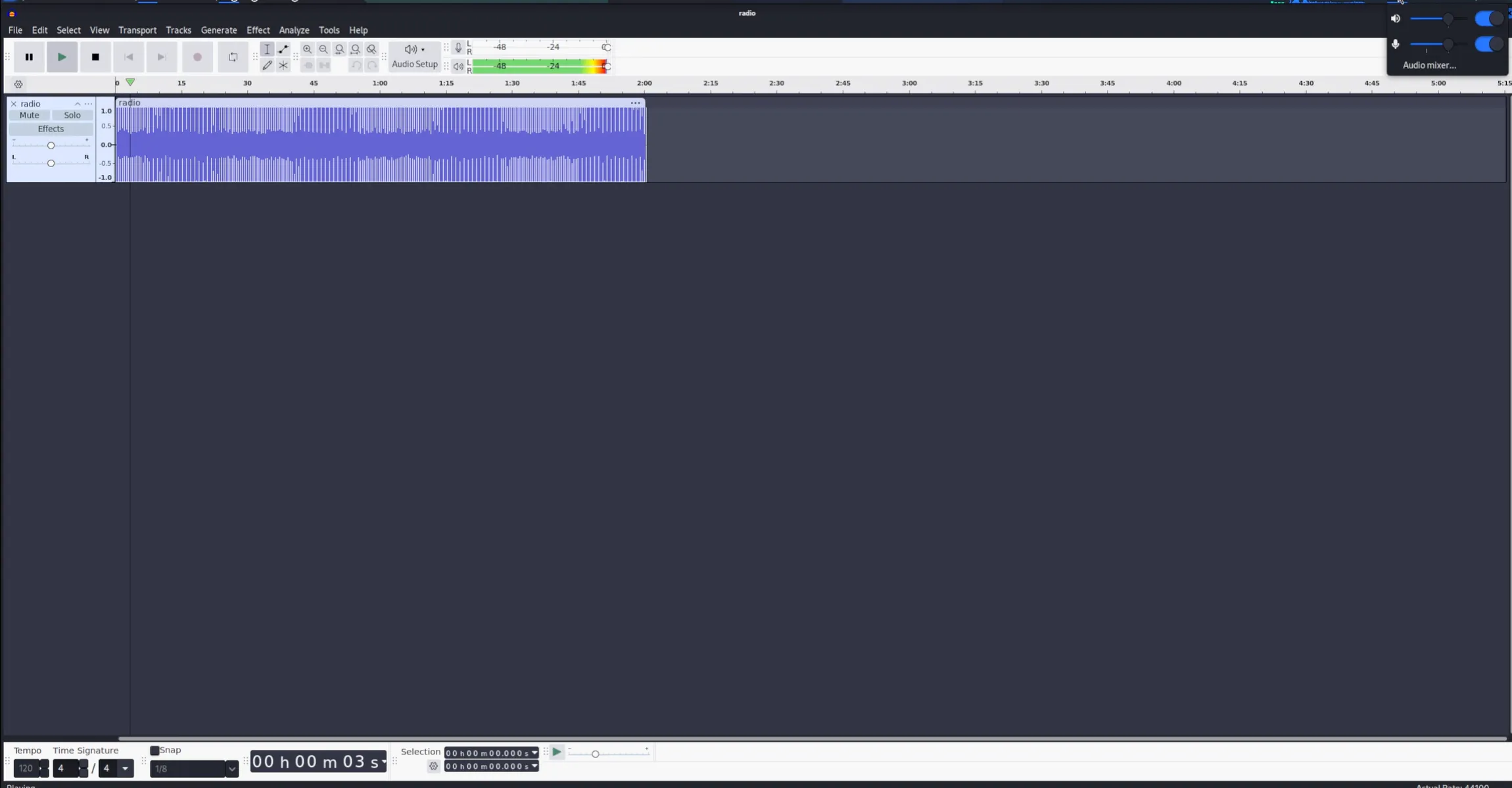Open the Audio mixer link
1512x788 pixels.
(1429, 65)
